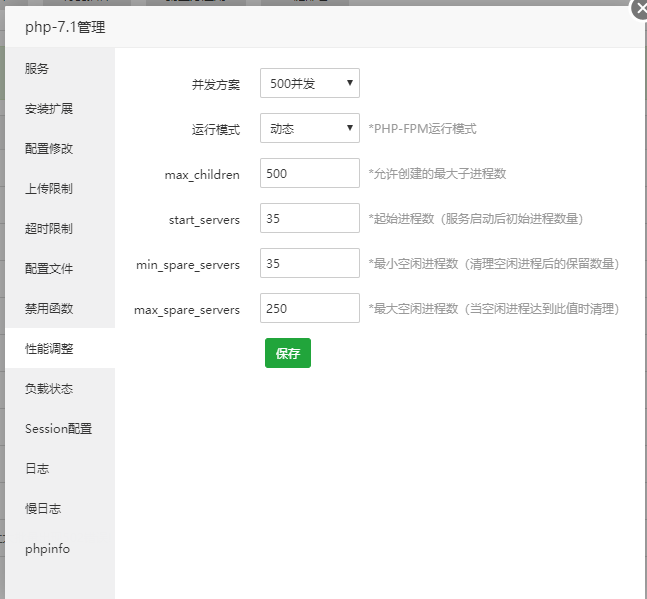
Task: Open 慢日志 section
Action: click(60, 509)
